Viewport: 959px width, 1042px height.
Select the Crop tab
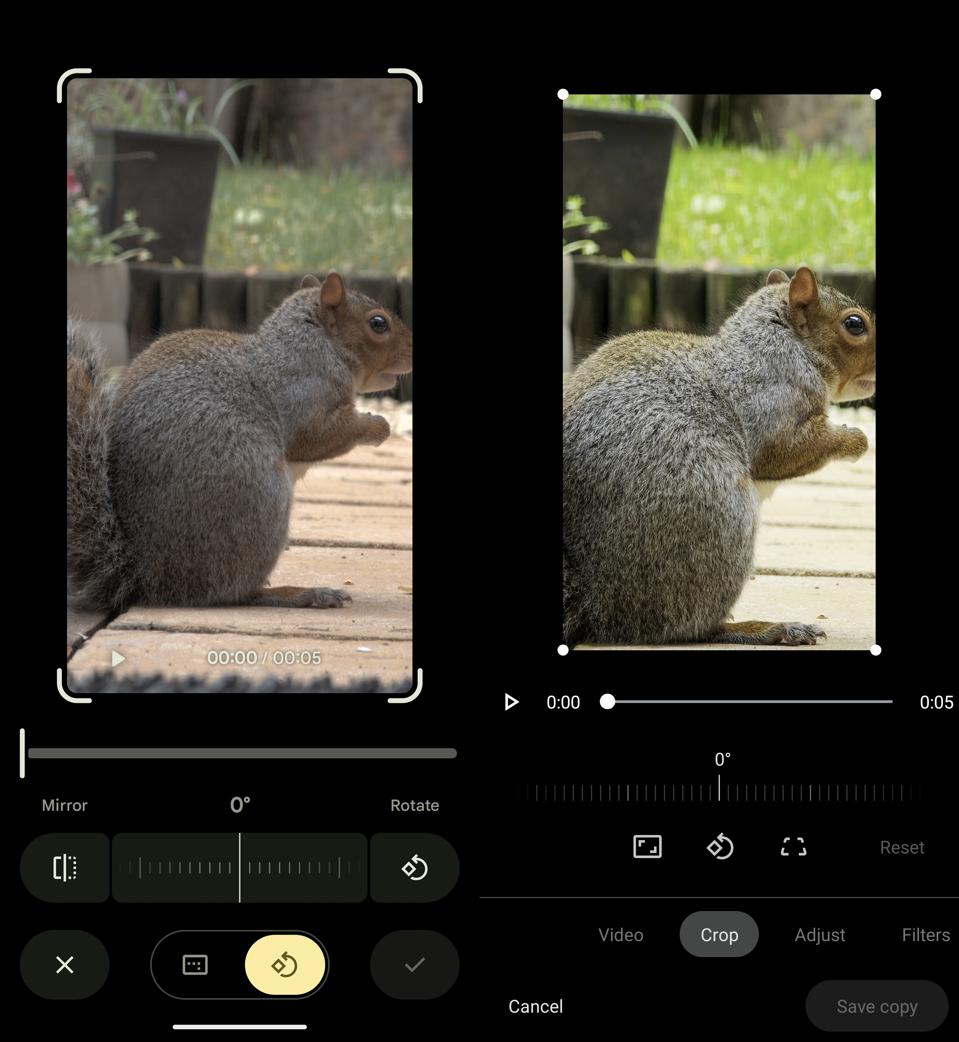(719, 935)
